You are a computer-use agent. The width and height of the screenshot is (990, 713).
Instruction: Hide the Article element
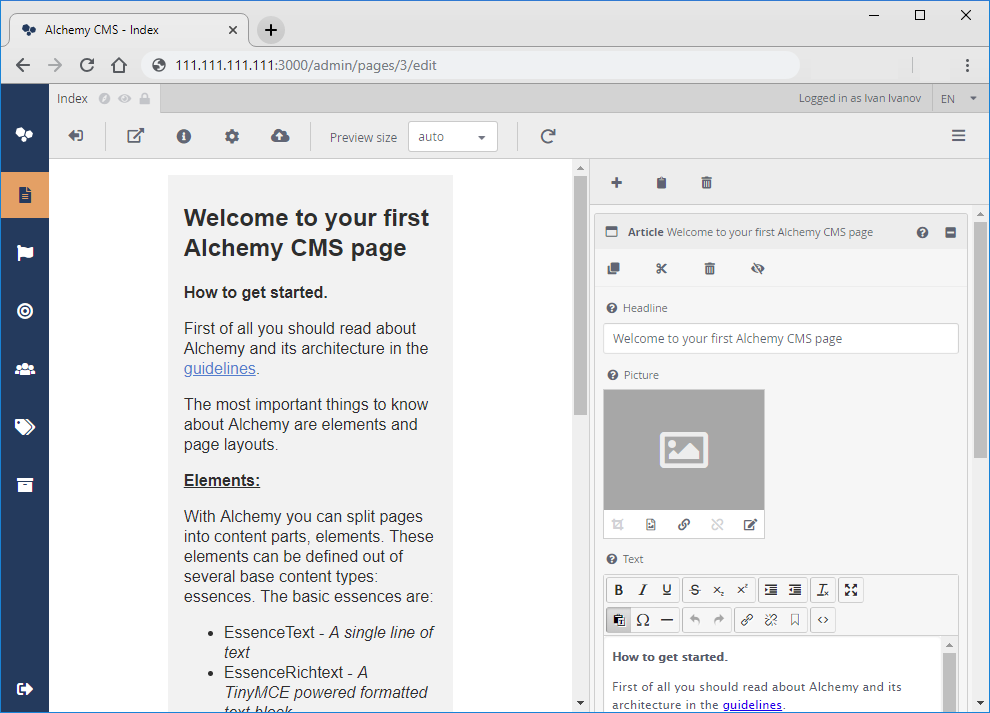pos(757,268)
